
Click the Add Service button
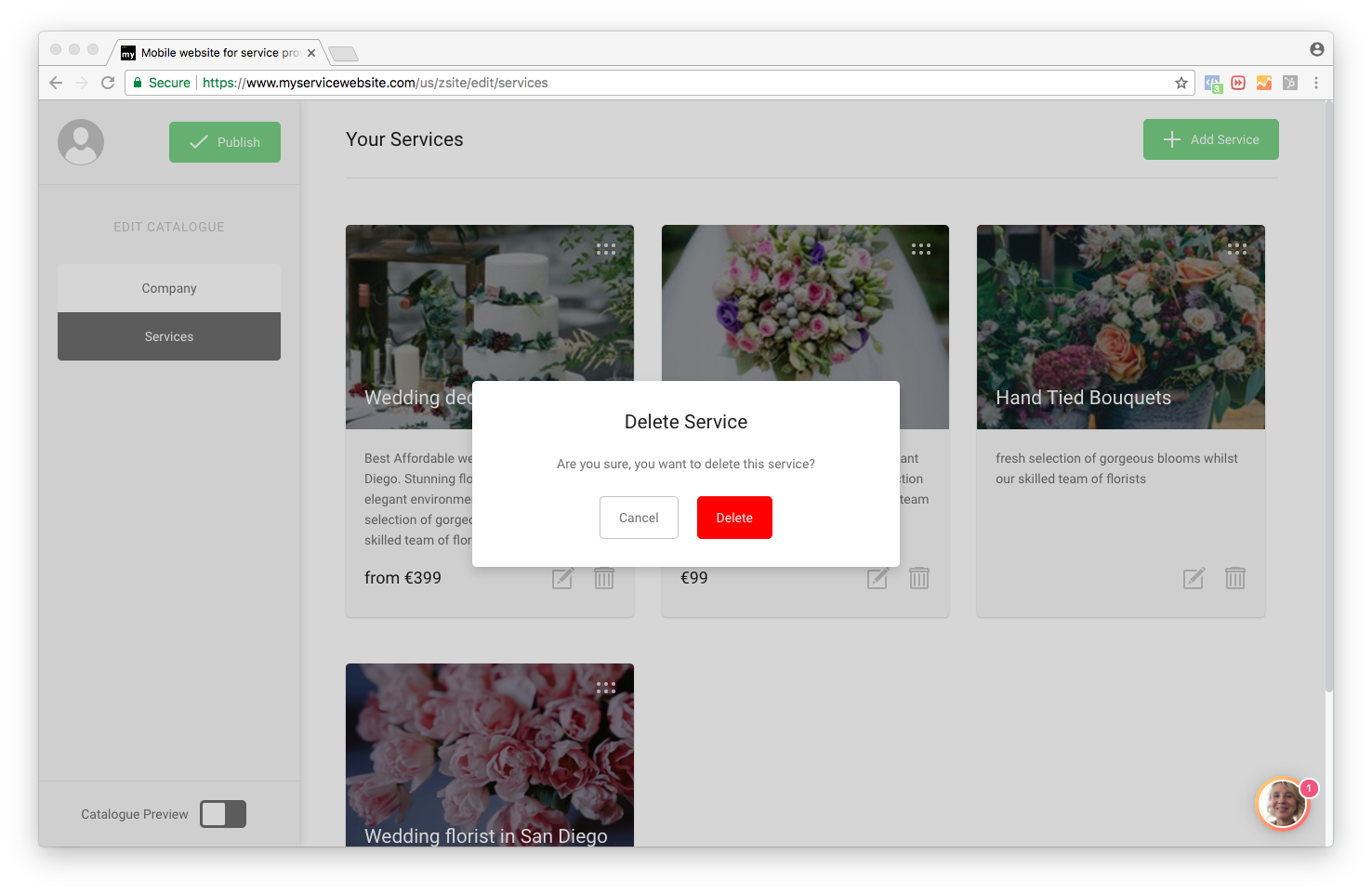coord(1210,139)
